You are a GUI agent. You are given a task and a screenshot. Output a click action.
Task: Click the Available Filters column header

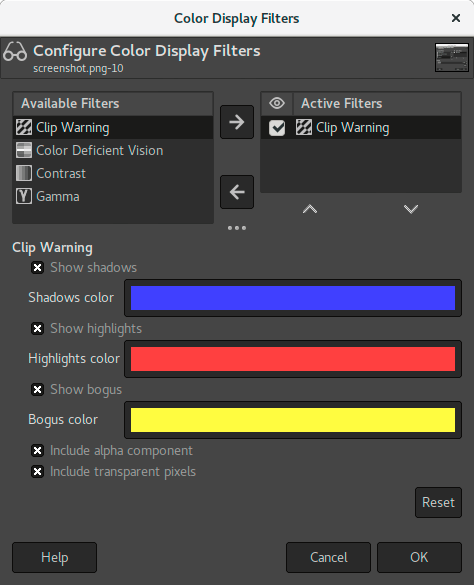113,104
